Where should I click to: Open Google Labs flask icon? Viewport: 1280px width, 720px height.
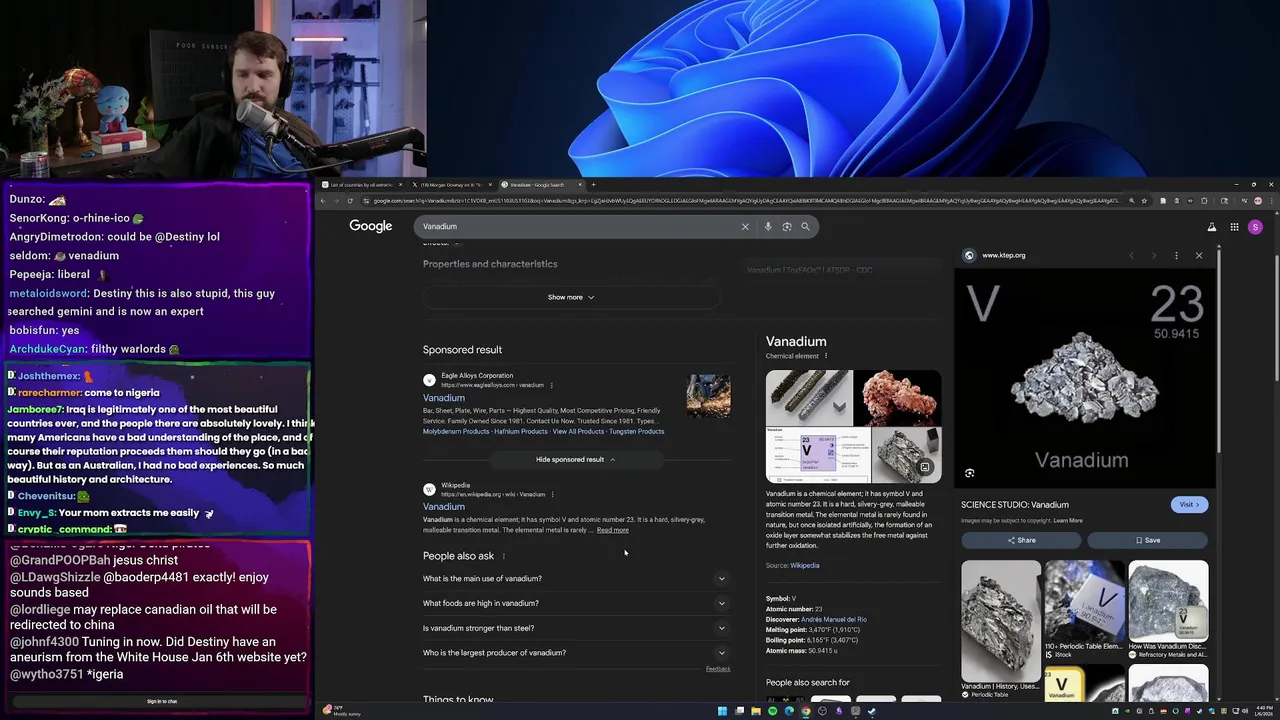pyautogui.click(x=1212, y=227)
